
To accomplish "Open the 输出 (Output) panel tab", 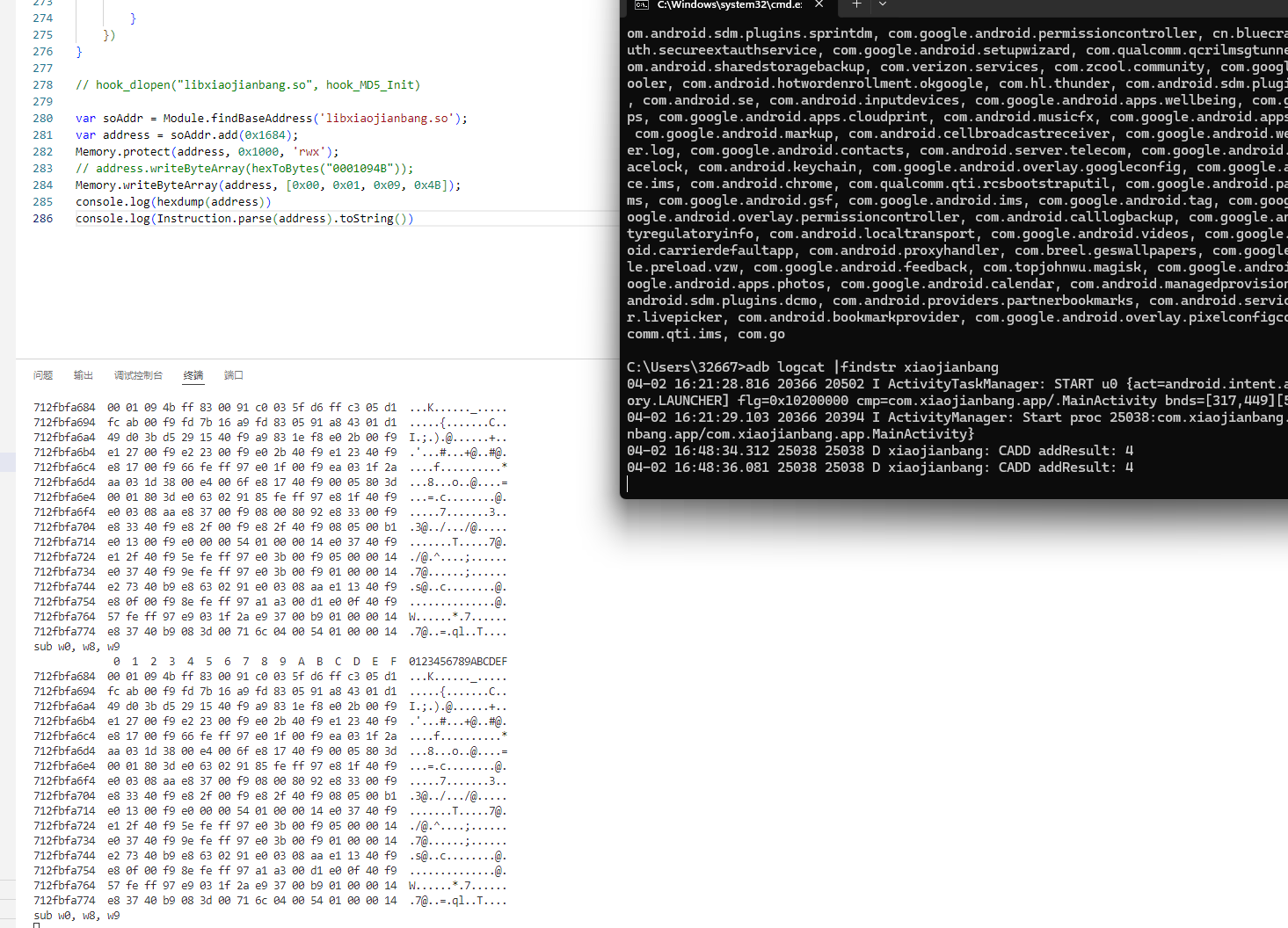I will click(84, 375).
